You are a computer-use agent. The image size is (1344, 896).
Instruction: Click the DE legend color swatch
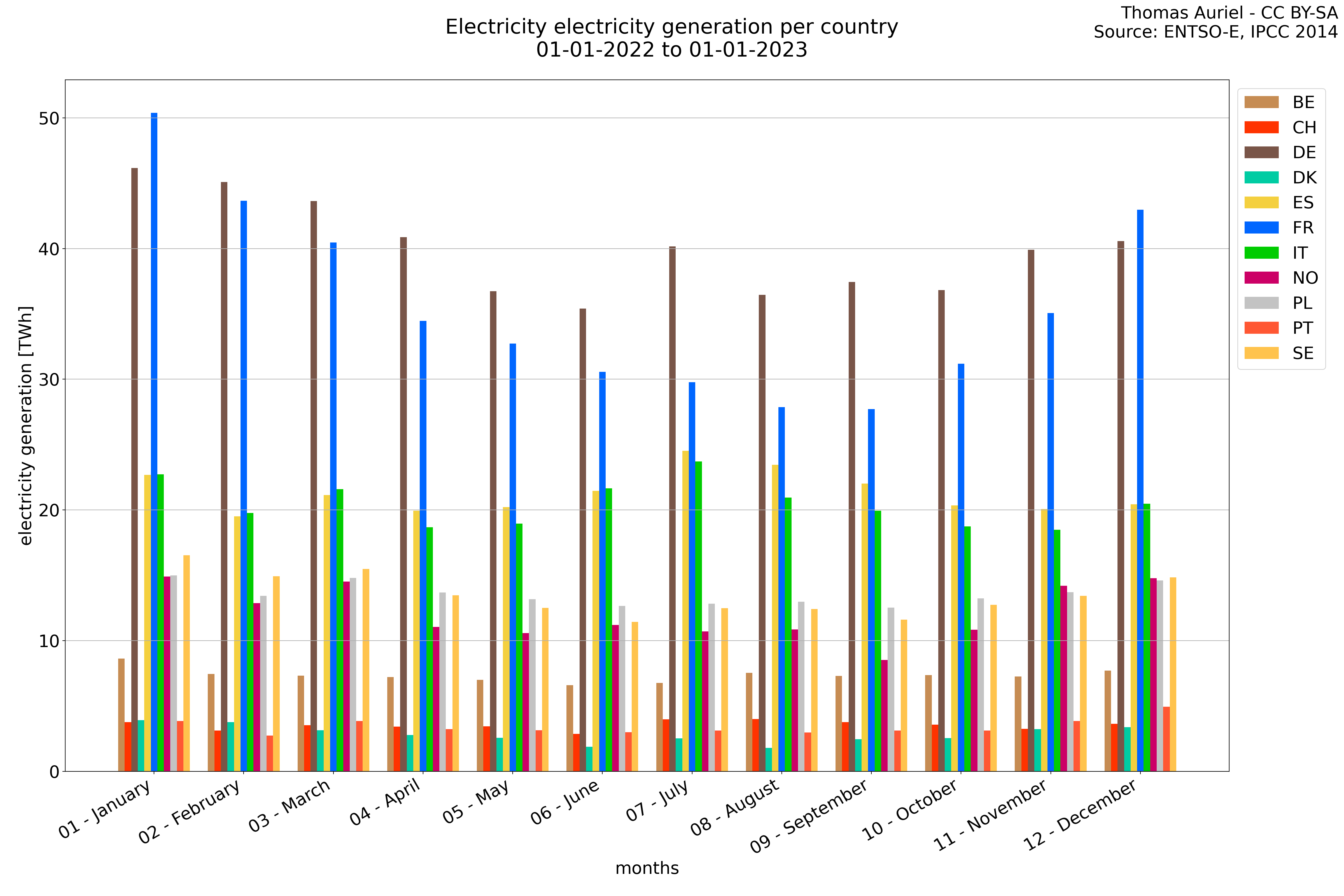point(1261,153)
